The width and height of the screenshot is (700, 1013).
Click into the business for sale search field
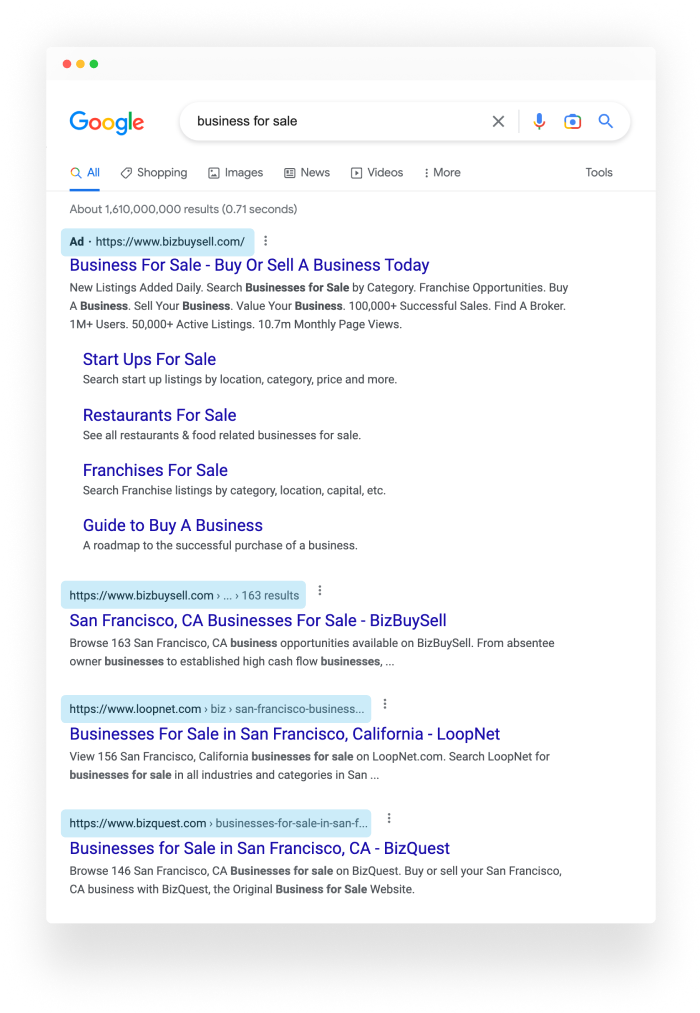(336, 121)
